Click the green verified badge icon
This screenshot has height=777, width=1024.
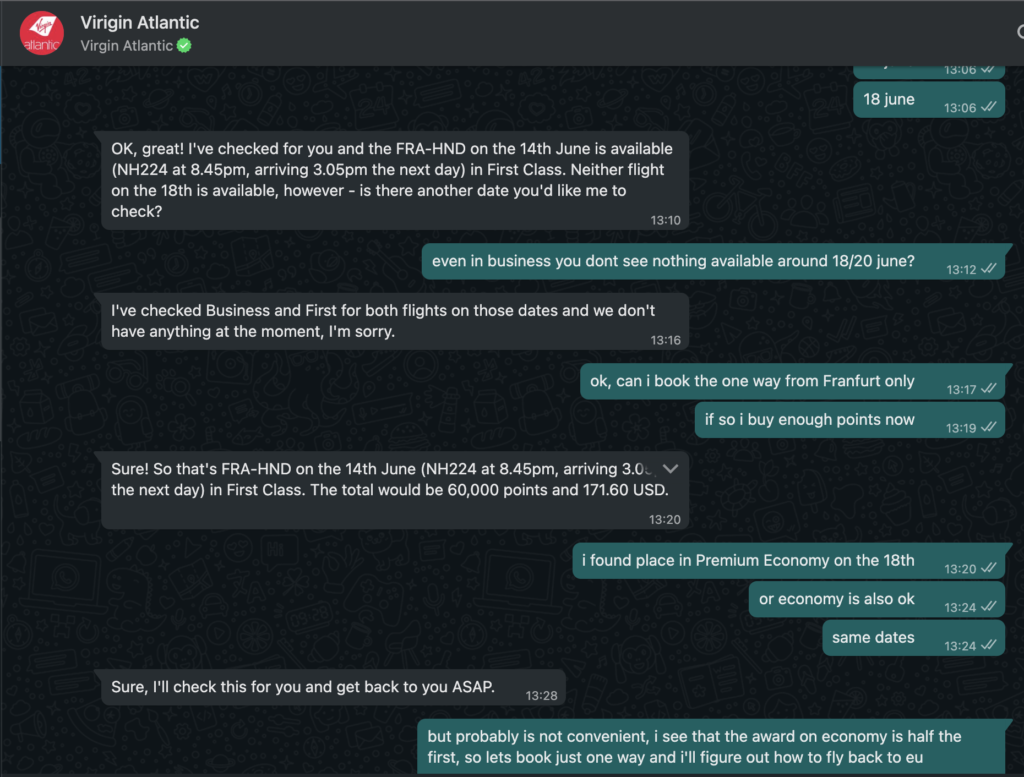click(x=184, y=46)
